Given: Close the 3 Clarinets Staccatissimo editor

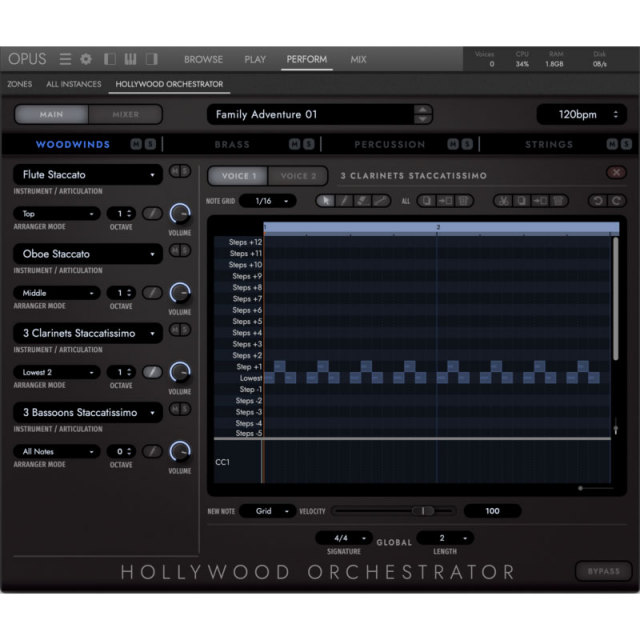Looking at the screenshot, I should (x=616, y=173).
